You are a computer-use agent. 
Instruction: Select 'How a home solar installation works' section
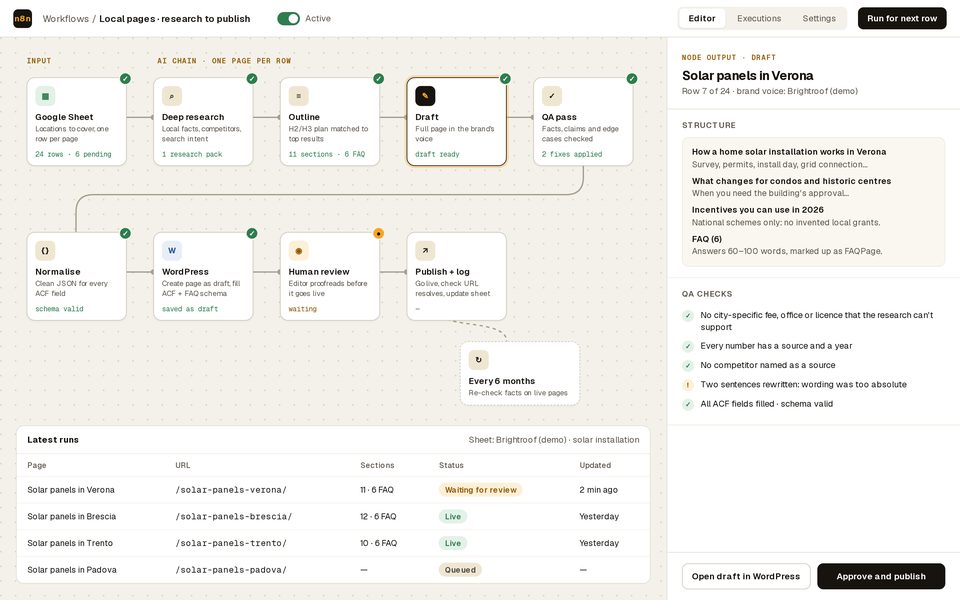(789, 152)
